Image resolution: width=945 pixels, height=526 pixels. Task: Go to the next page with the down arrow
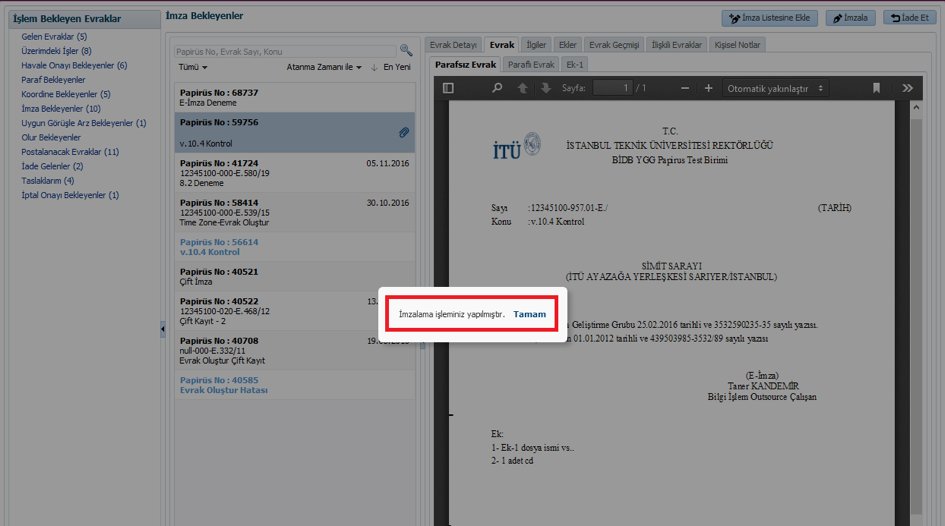[545, 88]
